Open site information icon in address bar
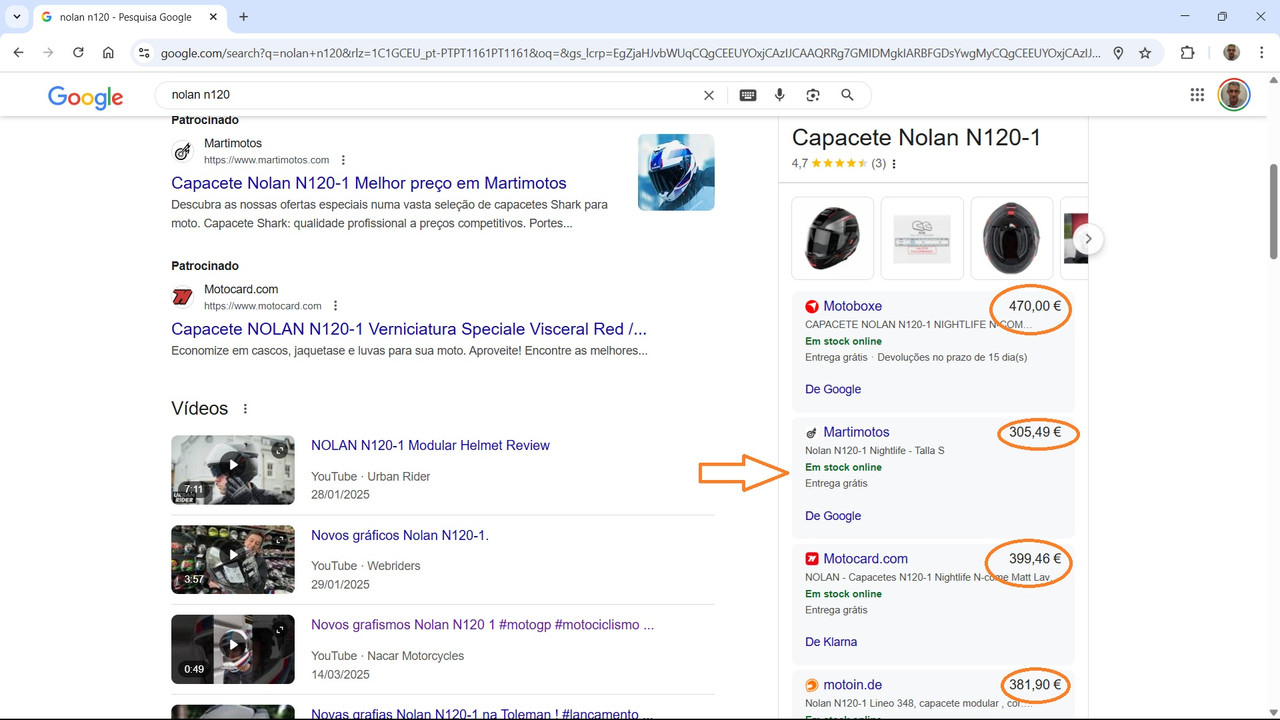This screenshot has width=1280, height=720. click(x=144, y=53)
